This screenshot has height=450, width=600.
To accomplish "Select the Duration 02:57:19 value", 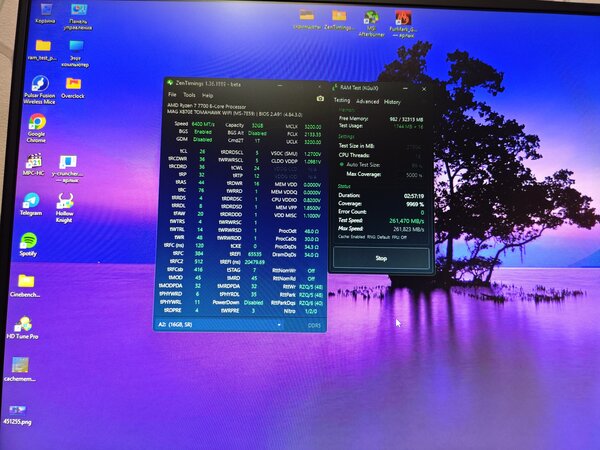I will click(x=414, y=196).
